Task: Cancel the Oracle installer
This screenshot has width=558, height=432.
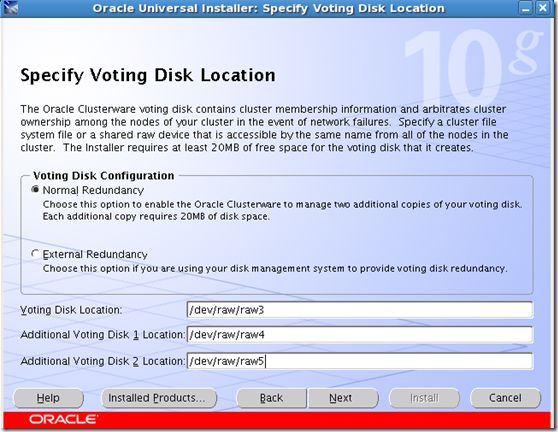Action: 505,398
